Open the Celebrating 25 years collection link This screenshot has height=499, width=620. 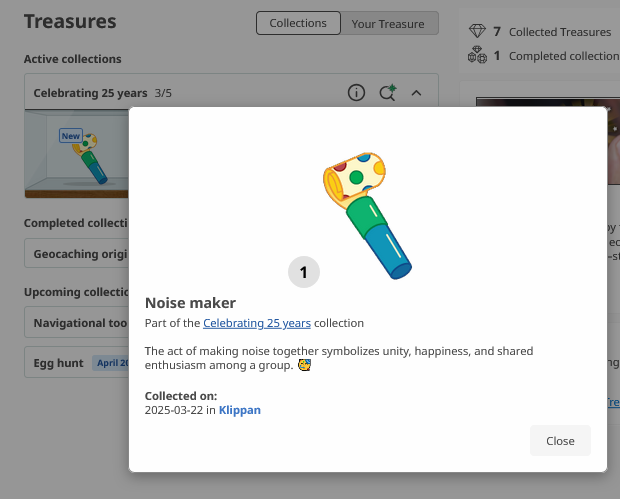(x=256, y=323)
